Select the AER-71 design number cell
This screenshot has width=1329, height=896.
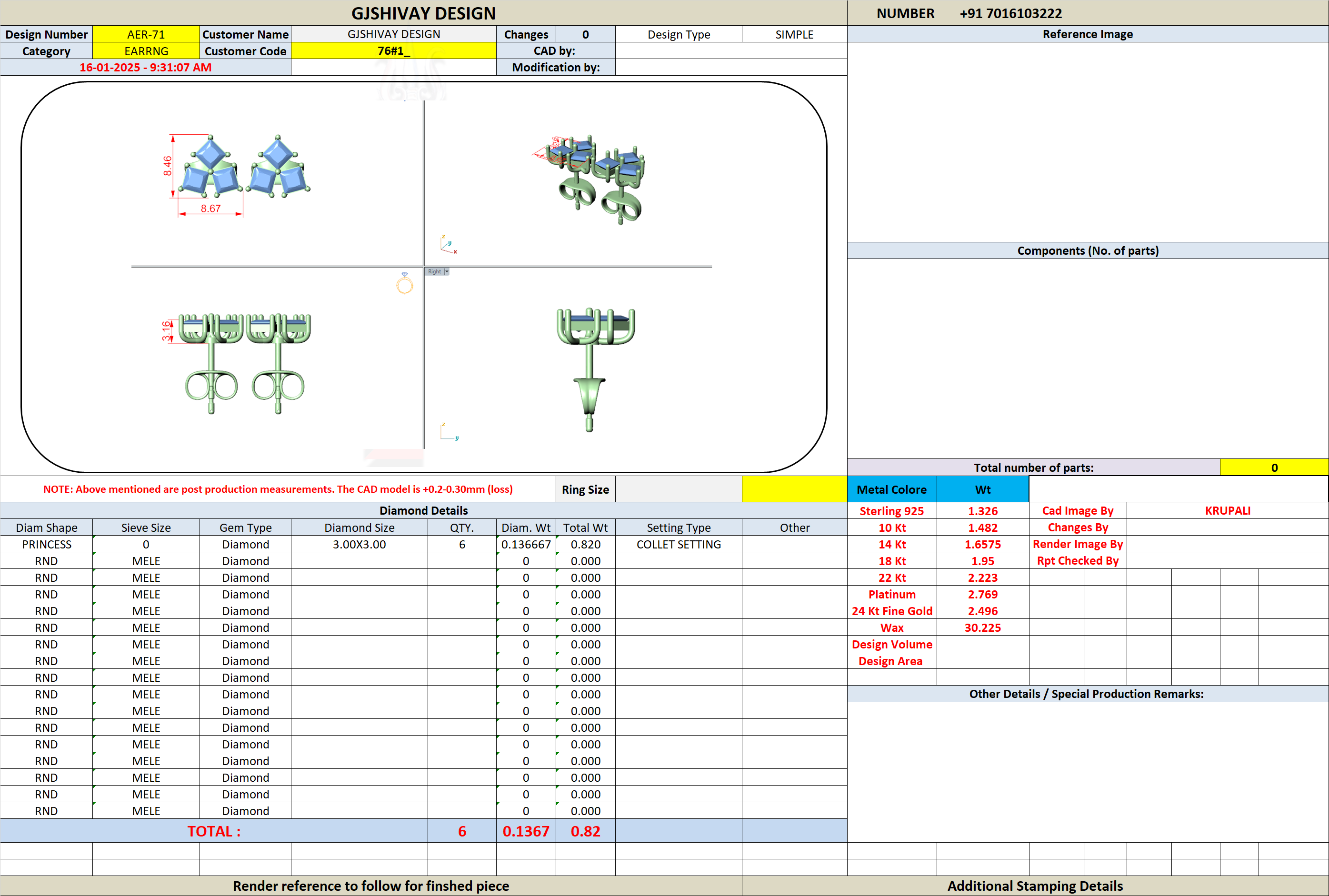click(146, 34)
